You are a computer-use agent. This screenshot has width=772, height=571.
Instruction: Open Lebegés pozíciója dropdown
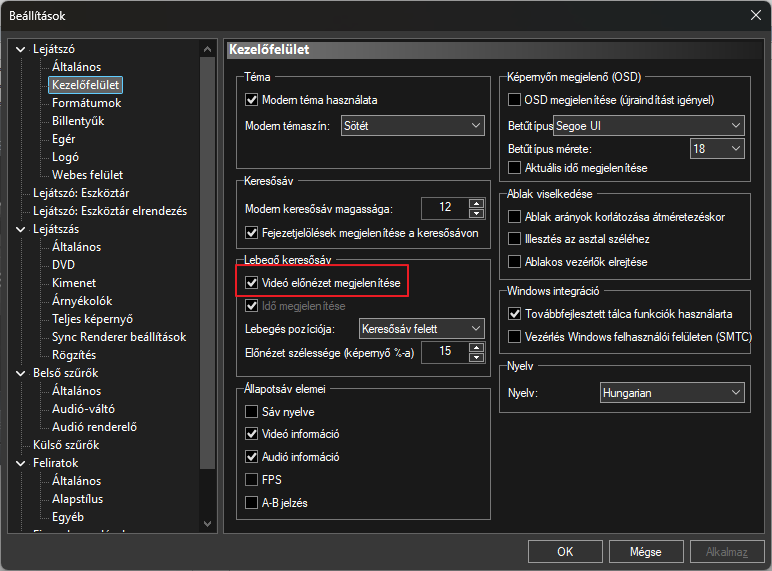click(421, 328)
